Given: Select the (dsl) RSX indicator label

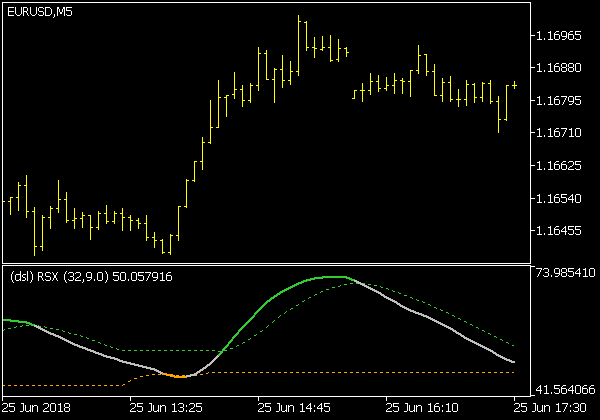Looking at the screenshot, I should coord(90,276).
